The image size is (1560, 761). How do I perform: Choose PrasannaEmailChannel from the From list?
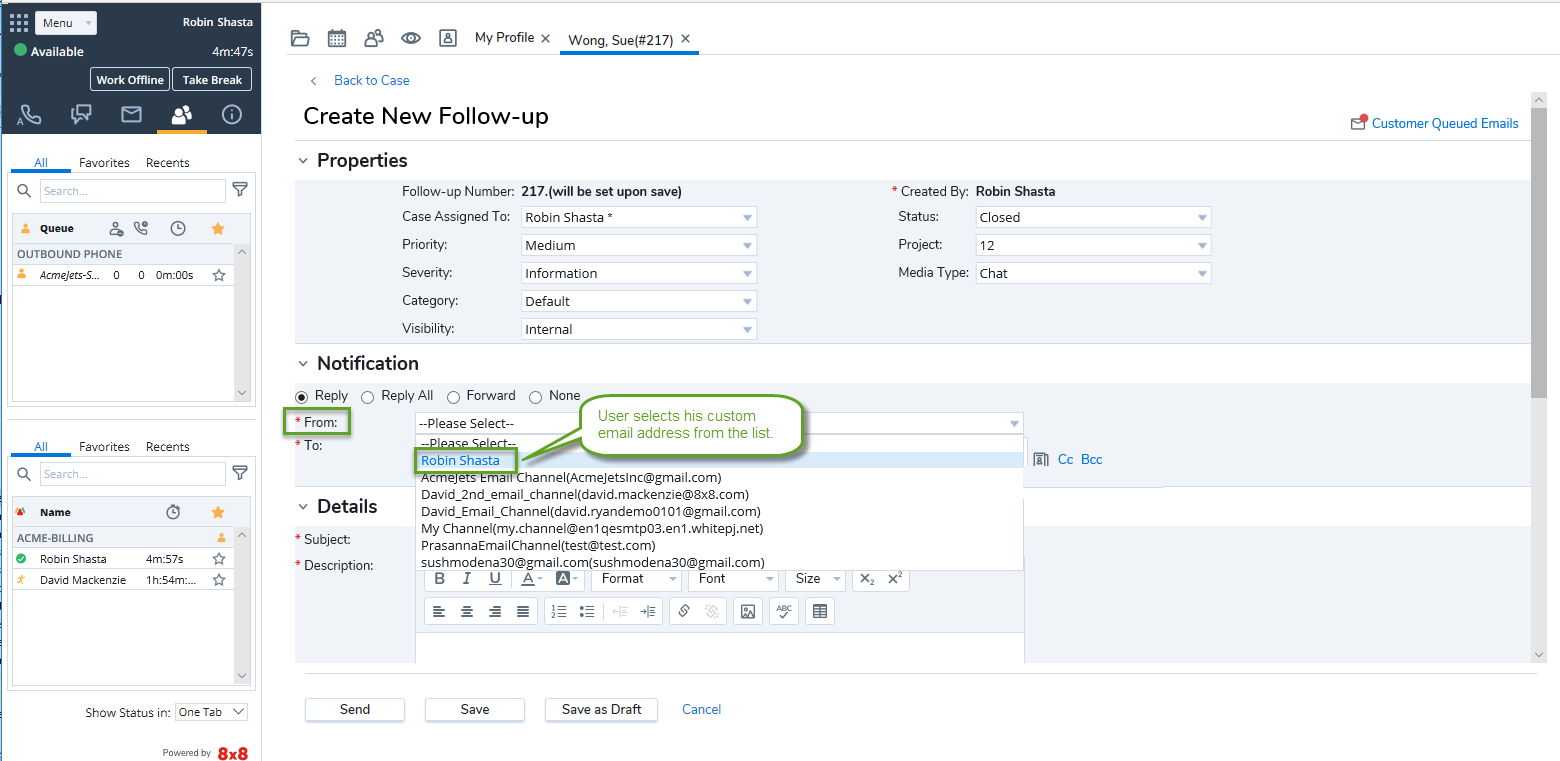point(538,545)
